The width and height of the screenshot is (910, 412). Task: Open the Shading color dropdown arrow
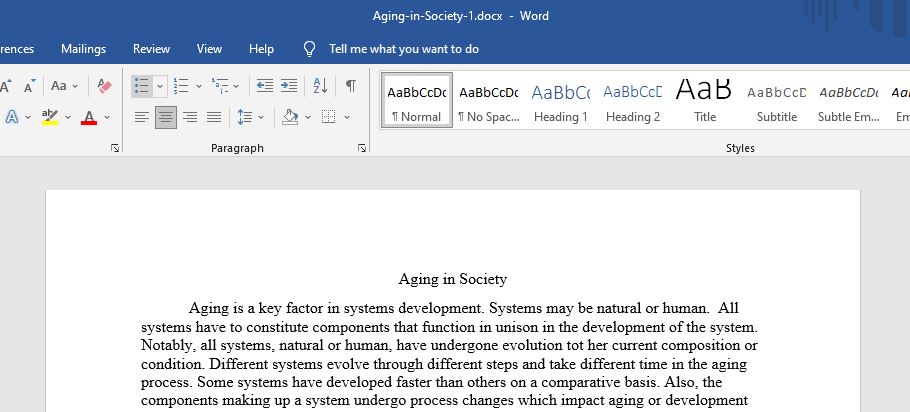pos(308,117)
